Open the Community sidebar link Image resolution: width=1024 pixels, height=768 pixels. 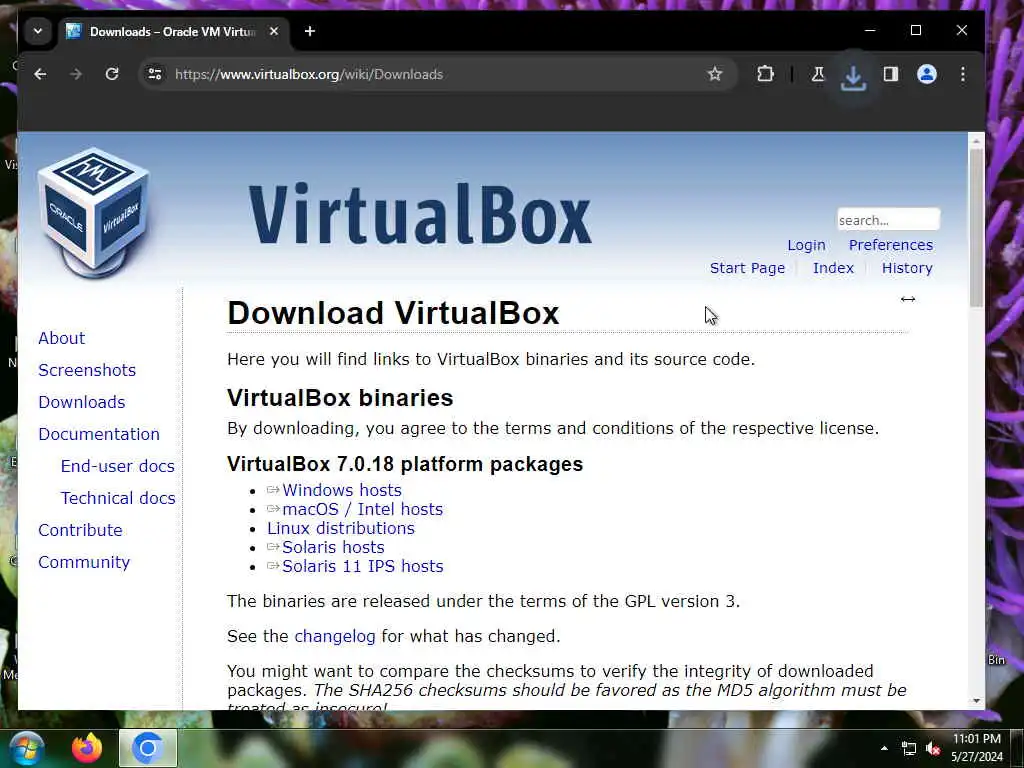click(x=84, y=562)
